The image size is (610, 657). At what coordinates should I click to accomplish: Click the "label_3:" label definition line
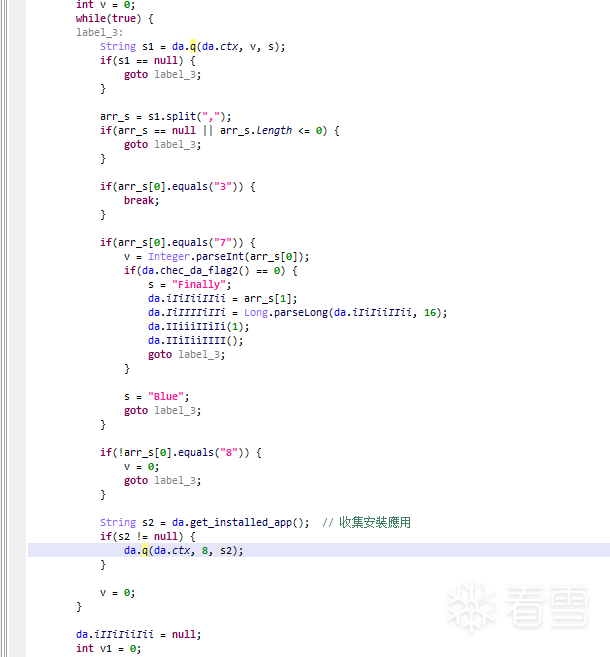100,33
